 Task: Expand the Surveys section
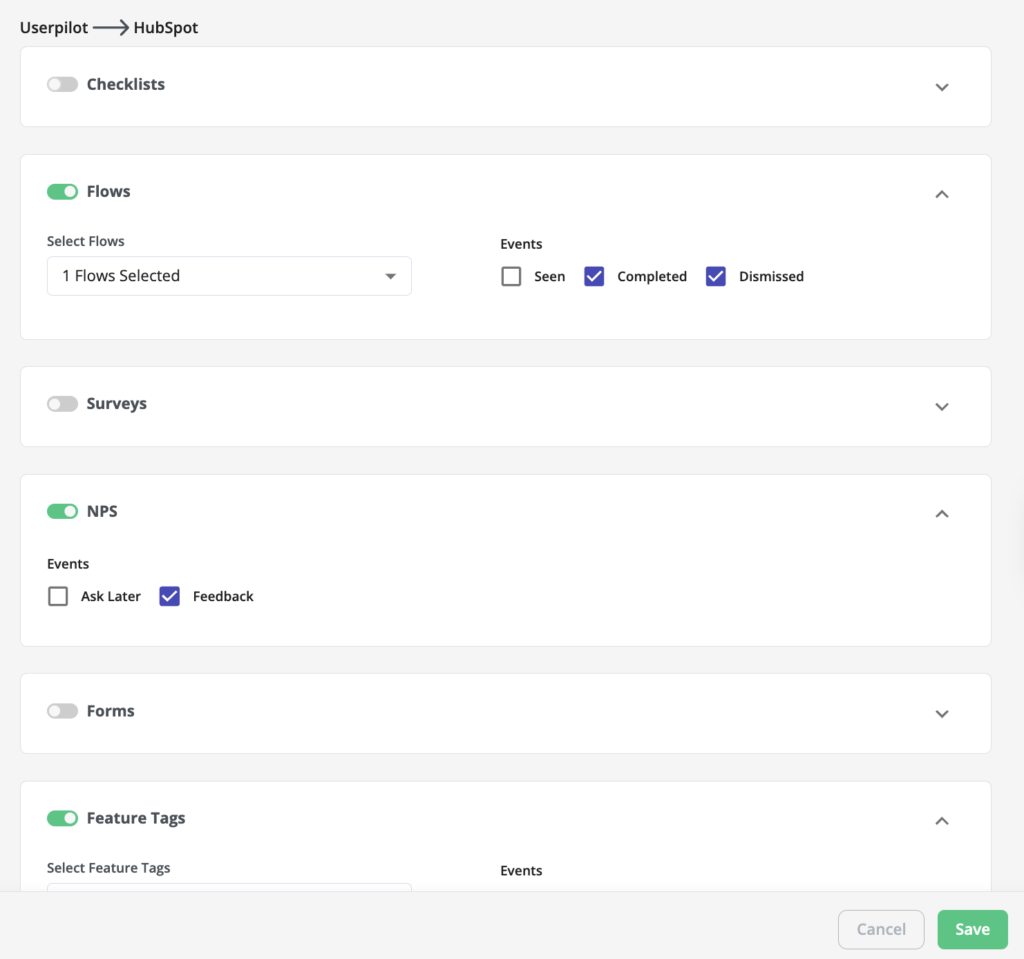941,407
